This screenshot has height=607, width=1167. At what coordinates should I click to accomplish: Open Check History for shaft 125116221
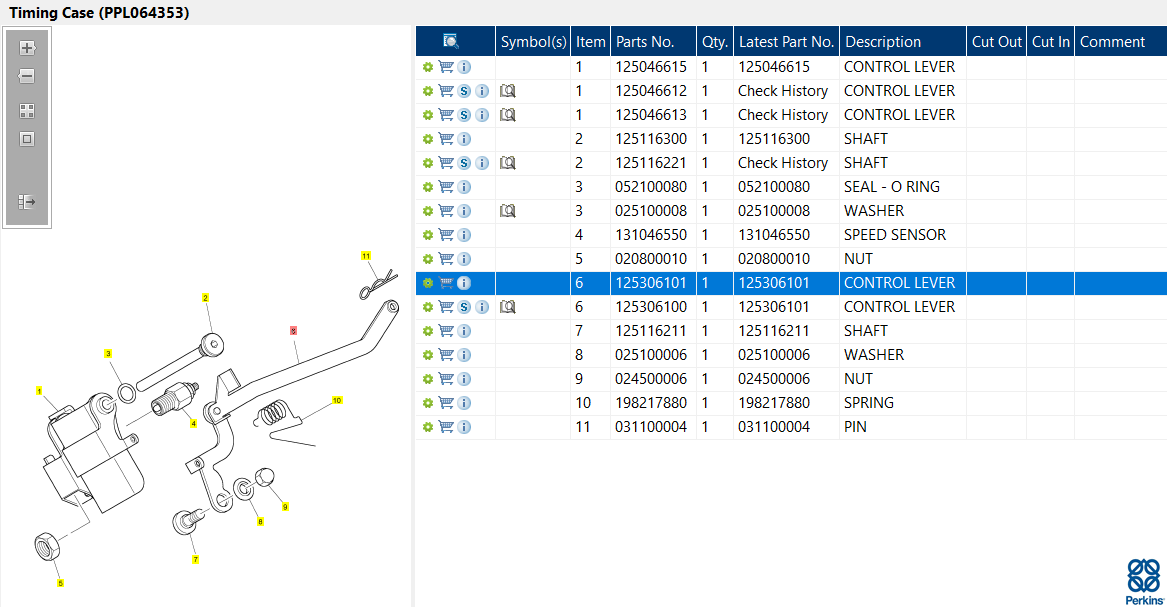point(783,163)
